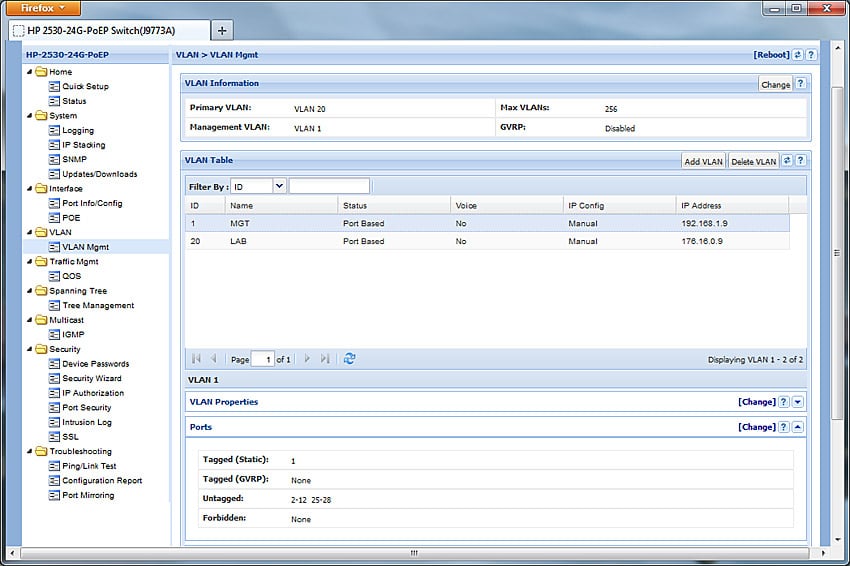
Task: Click the Reboot link
Action: [x=771, y=55]
